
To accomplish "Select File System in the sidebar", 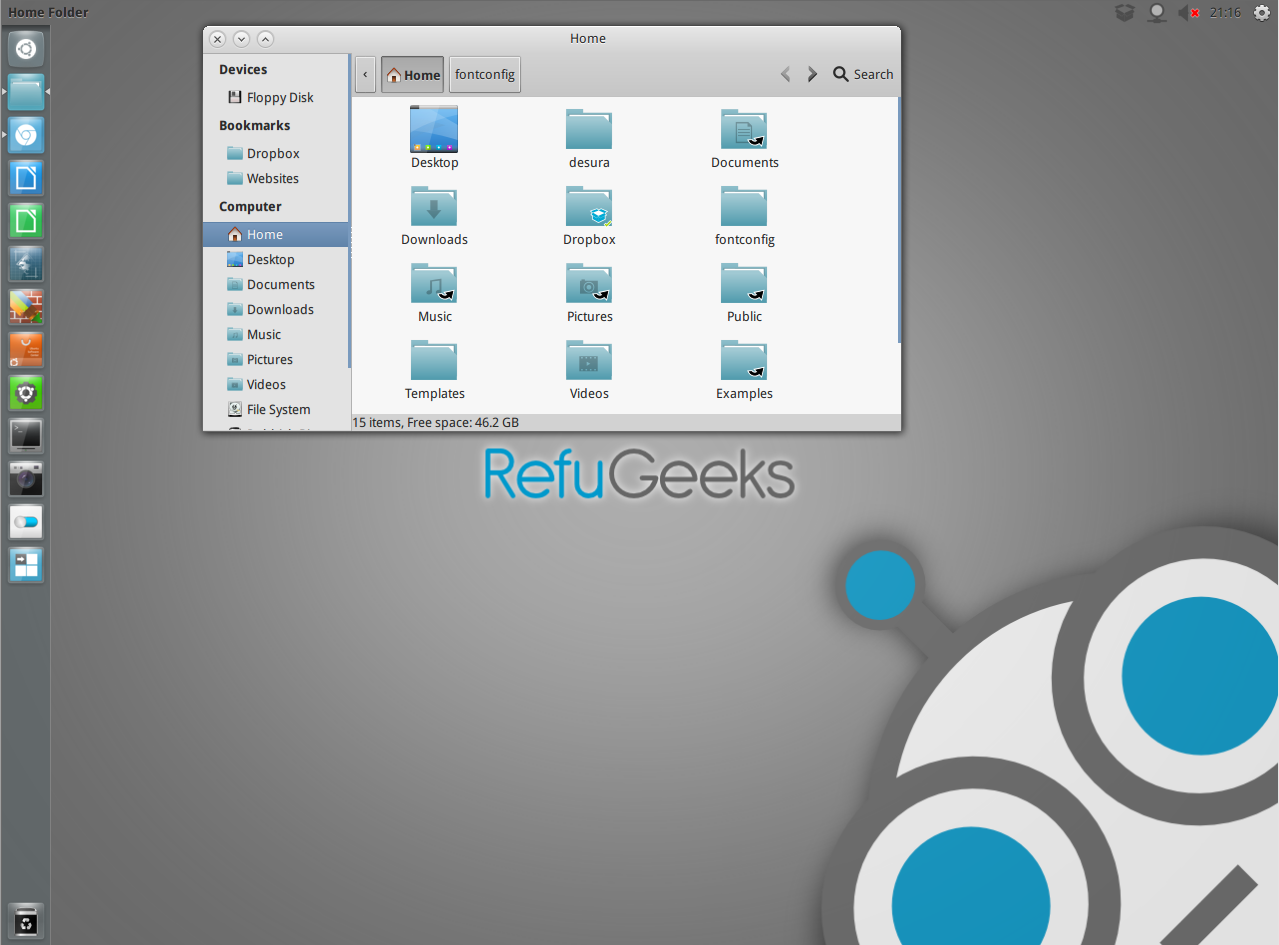I will 278,410.
